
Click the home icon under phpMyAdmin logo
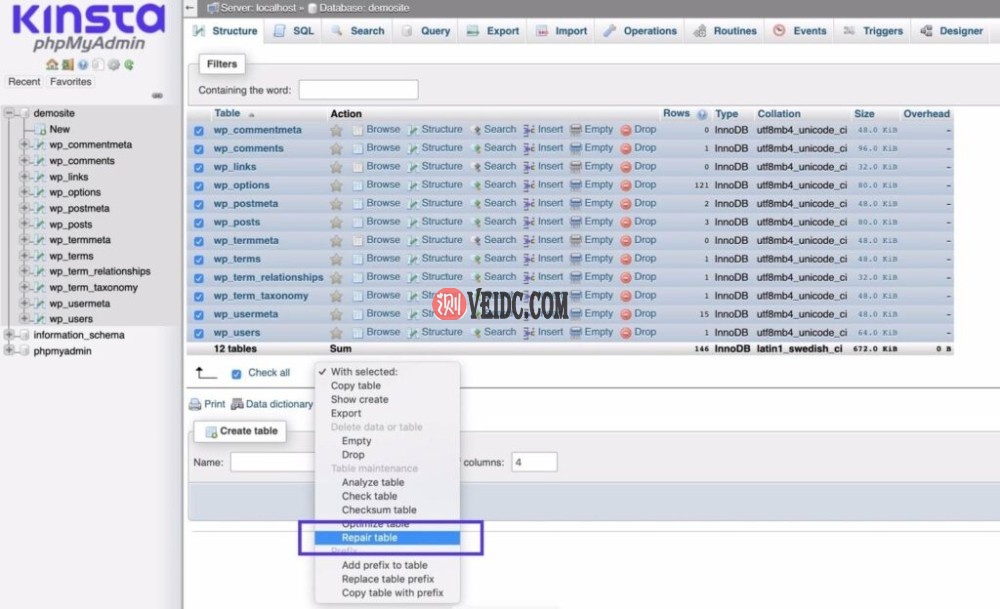pyautogui.click(x=52, y=65)
